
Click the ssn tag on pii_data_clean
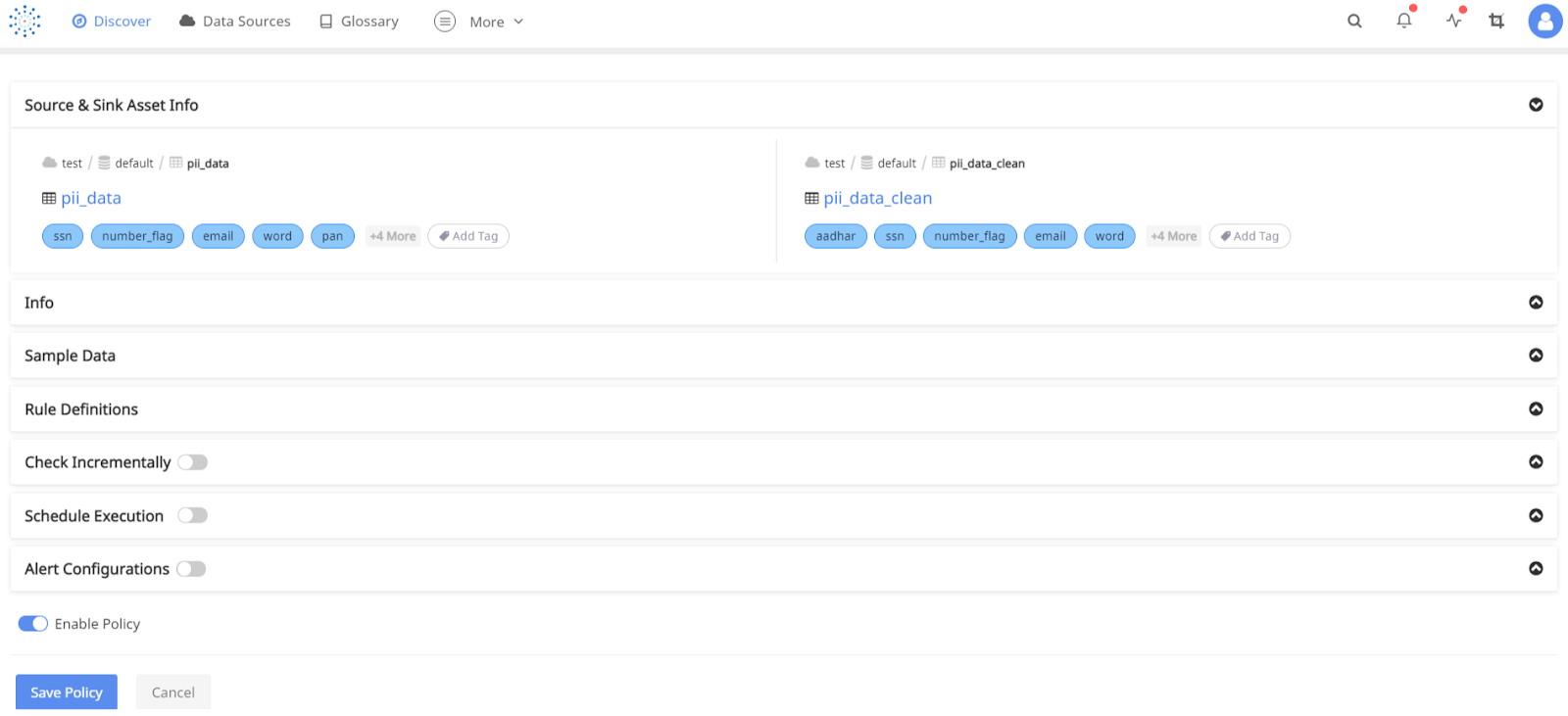pyautogui.click(x=896, y=236)
